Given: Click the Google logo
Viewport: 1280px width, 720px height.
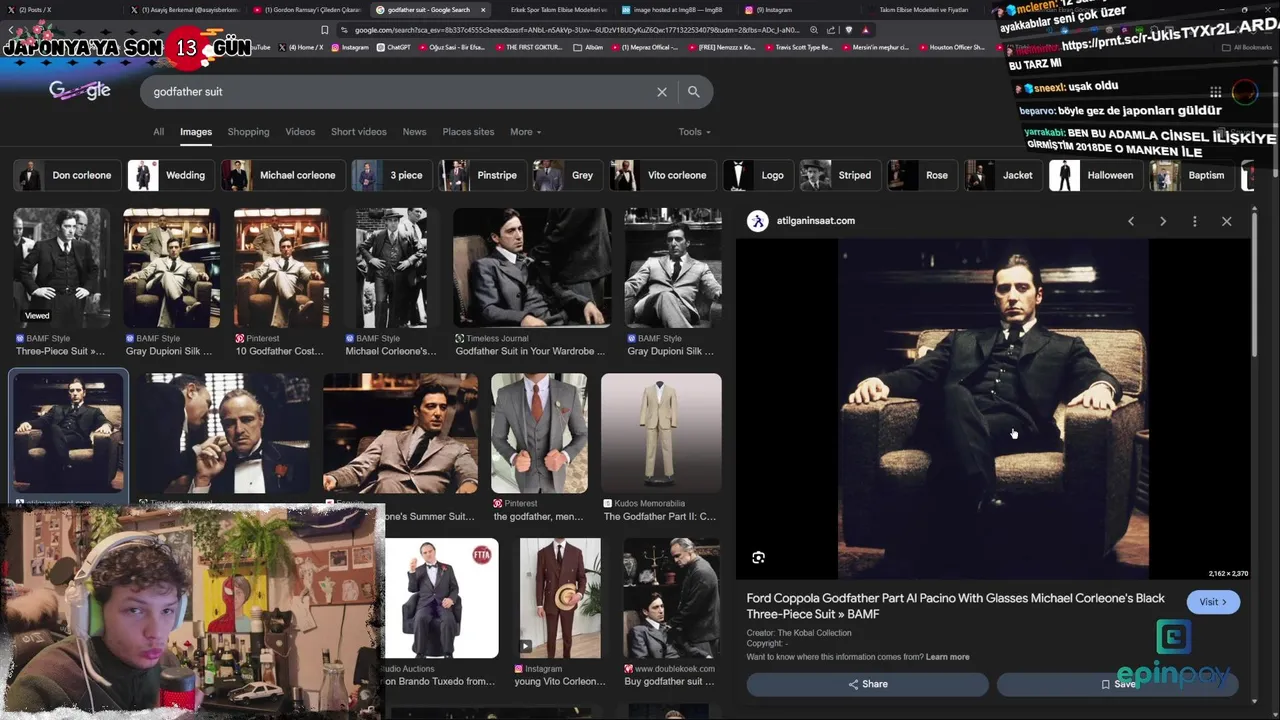Looking at the screenshot, I should pyautogui.click(x=80, y=91).
